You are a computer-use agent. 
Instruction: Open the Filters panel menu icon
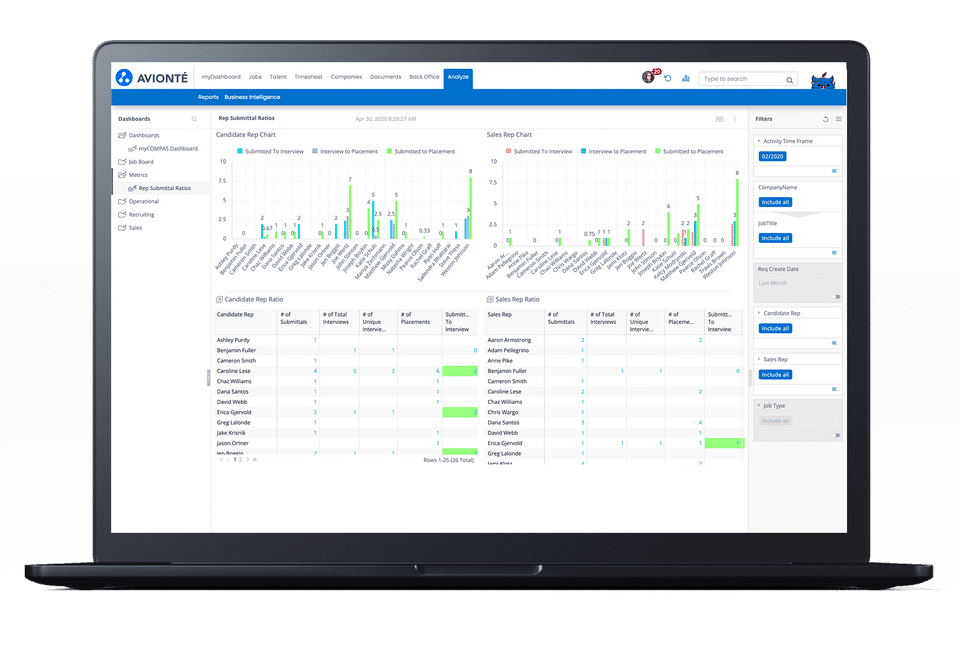[838, 119]
